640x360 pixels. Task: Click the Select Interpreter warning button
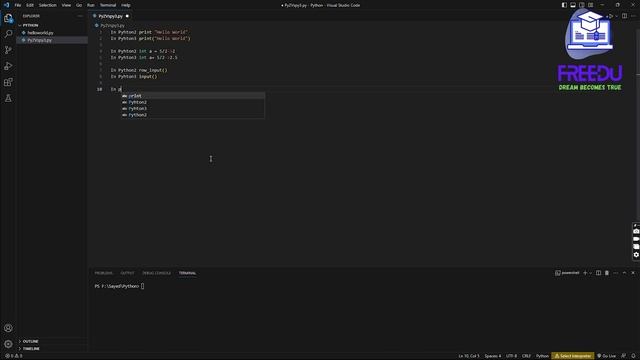click(573, 356)
